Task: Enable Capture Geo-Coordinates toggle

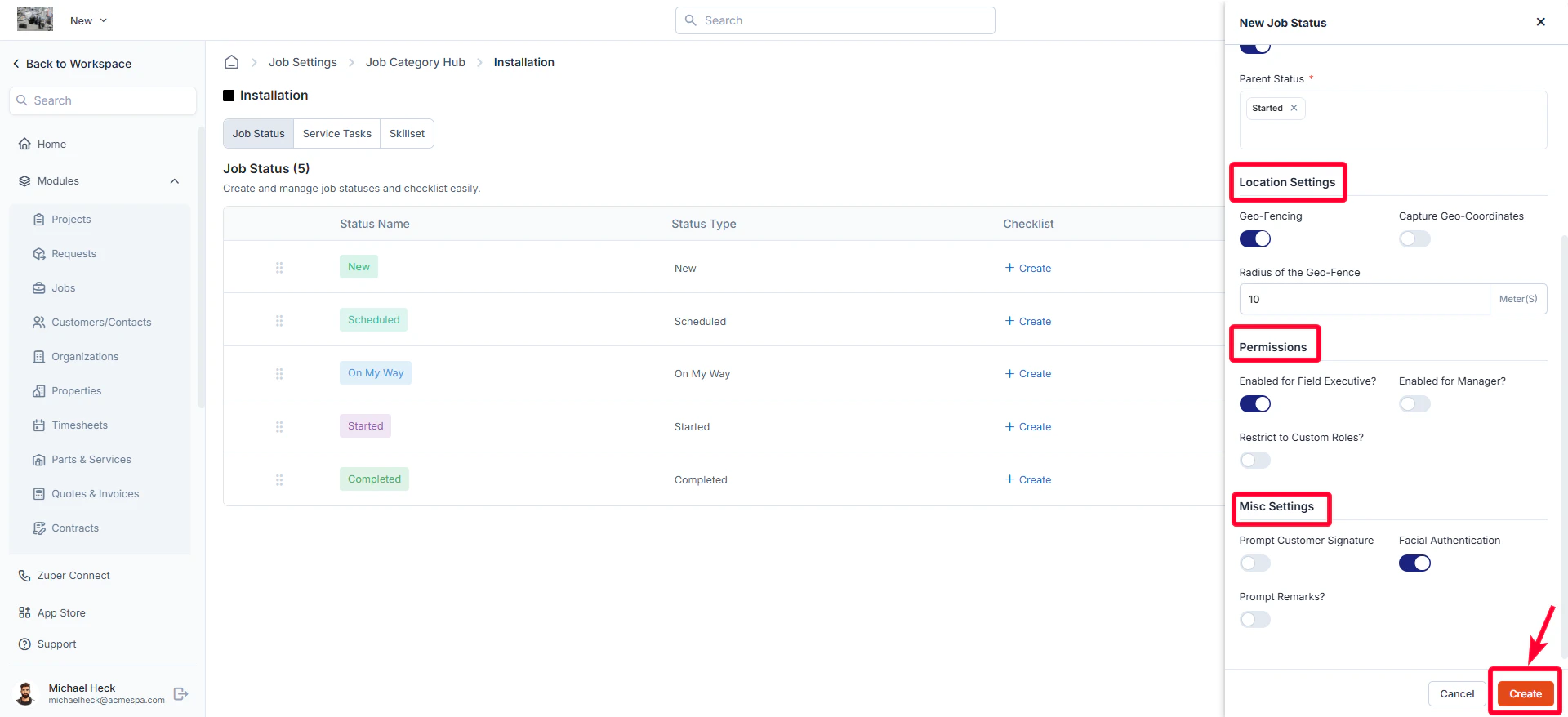Action: [x=1414, y=239]
